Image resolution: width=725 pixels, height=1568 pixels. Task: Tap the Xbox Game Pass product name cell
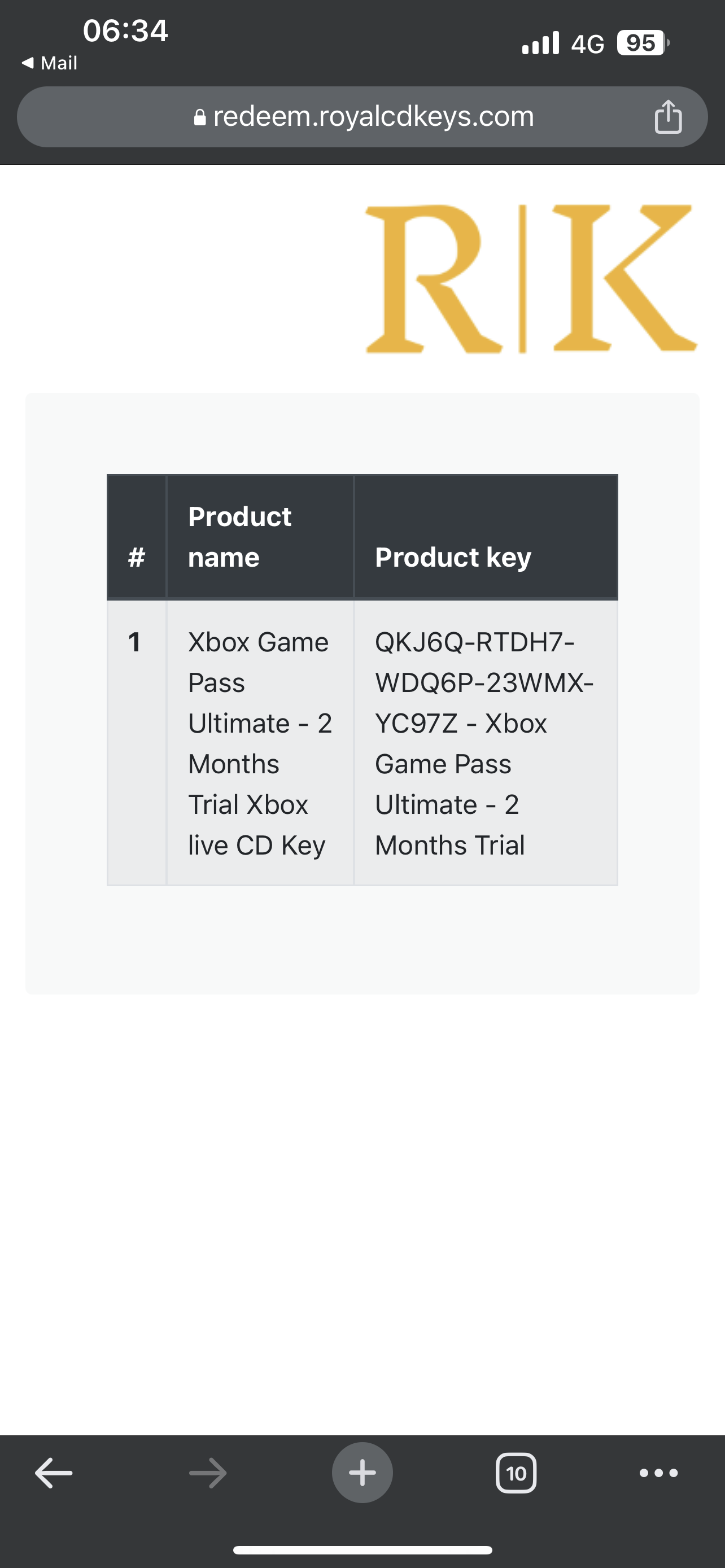tap(260, 743)
